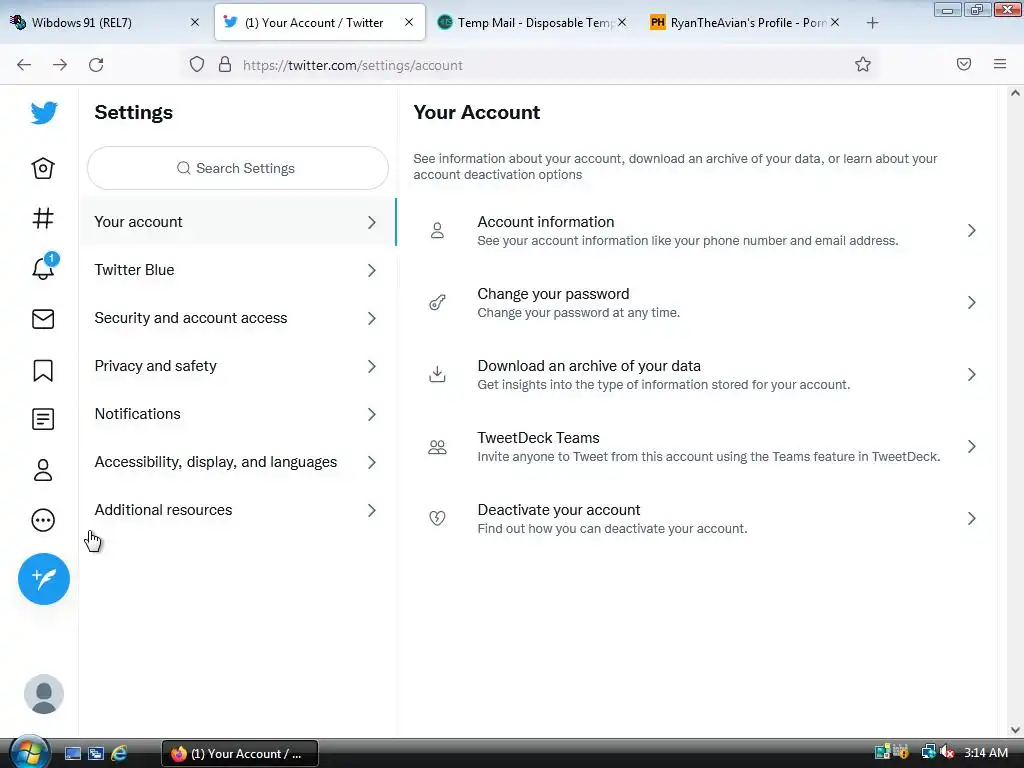Click the padlock site information icon
The height and width of the screenshot is (768, 1024).
click(x=225, y=64)
